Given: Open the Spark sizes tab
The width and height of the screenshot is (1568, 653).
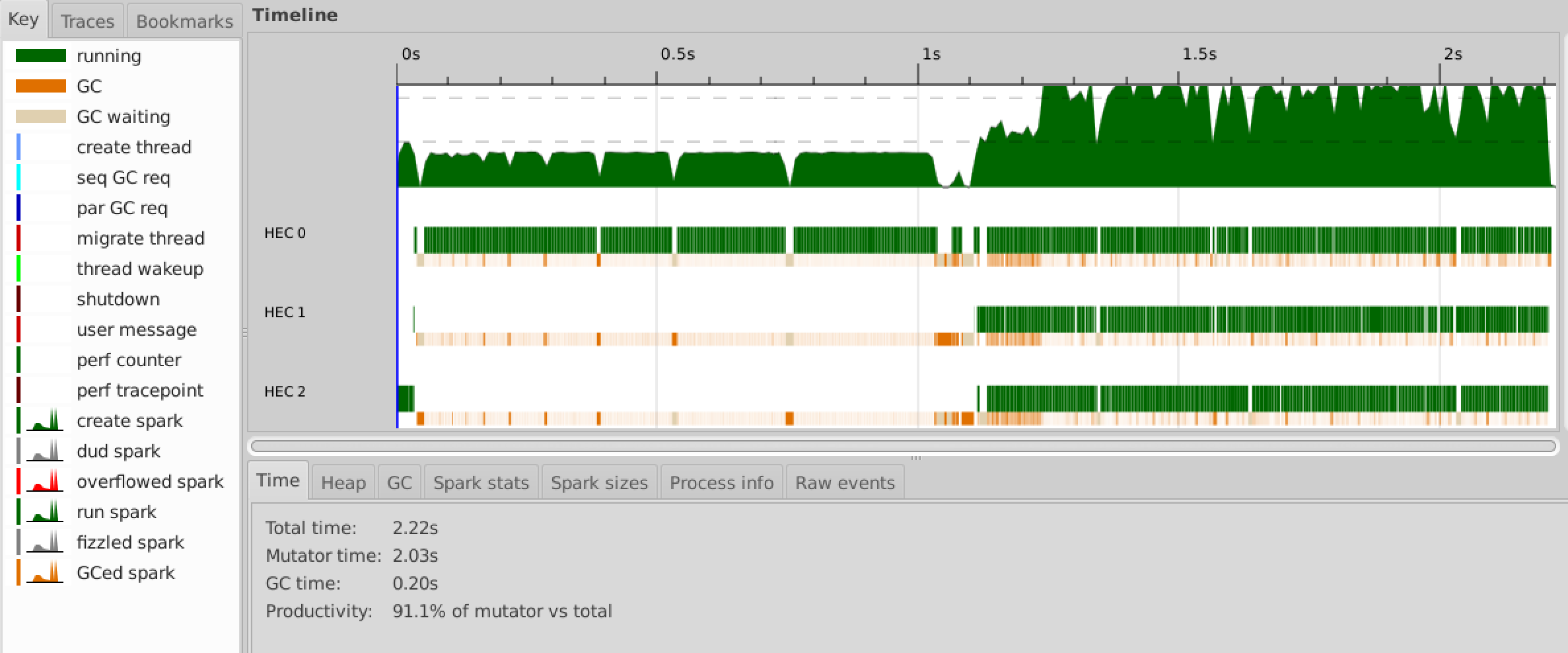Looking at the screenshot, I should (599, 483).
